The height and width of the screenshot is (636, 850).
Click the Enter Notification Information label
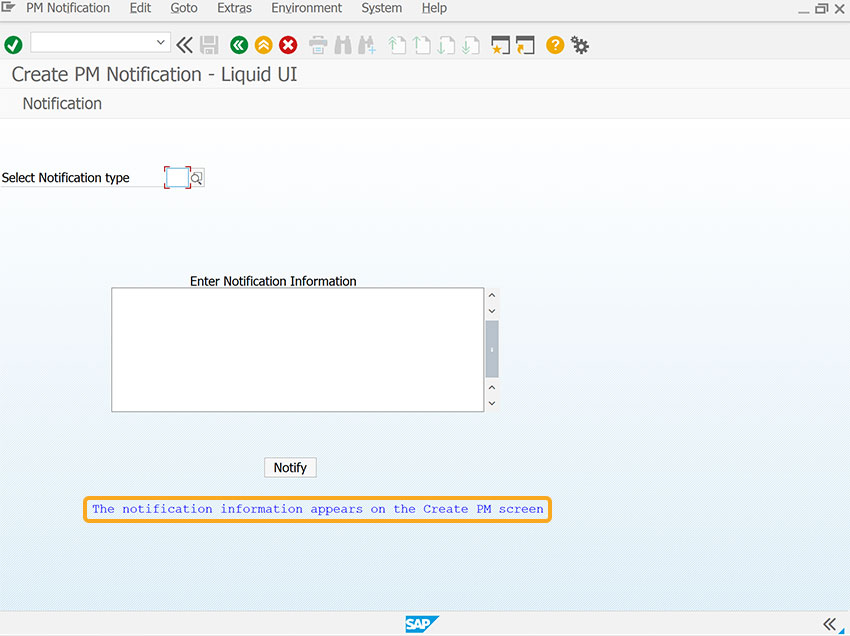273,281
